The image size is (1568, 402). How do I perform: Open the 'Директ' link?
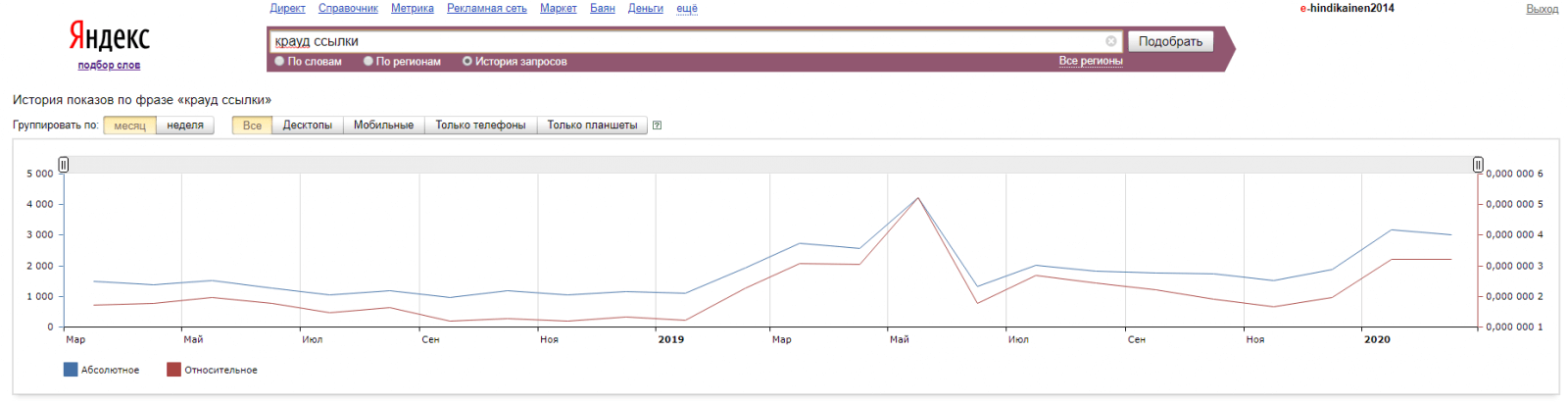click(x=287, y=8)
